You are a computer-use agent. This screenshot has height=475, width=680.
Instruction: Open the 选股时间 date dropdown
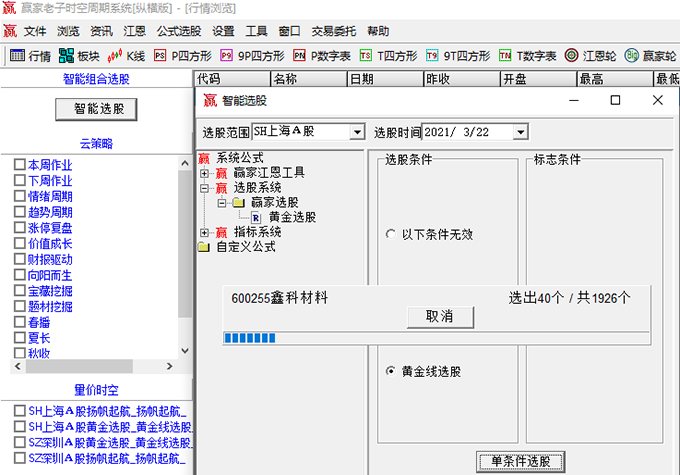519,131
